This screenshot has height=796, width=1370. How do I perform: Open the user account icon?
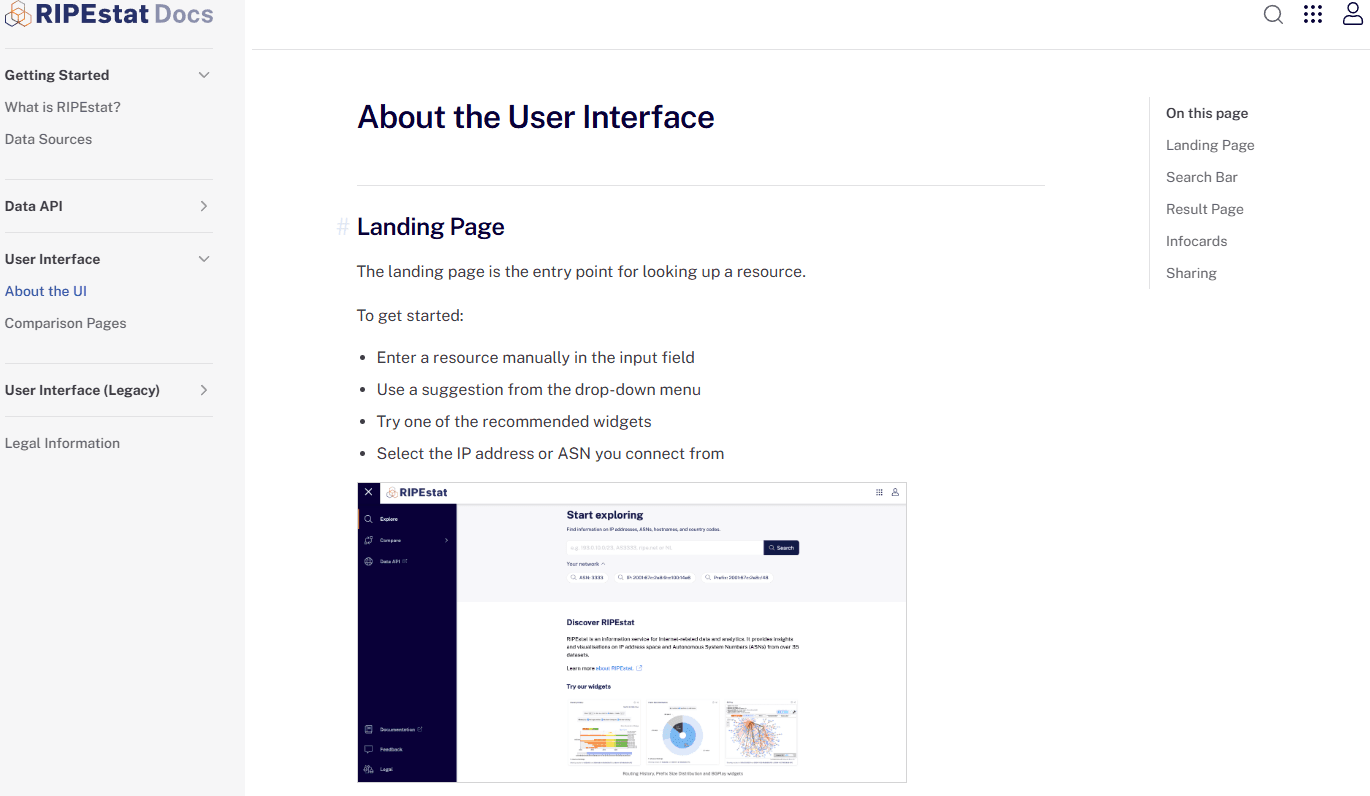[1352, 14]
